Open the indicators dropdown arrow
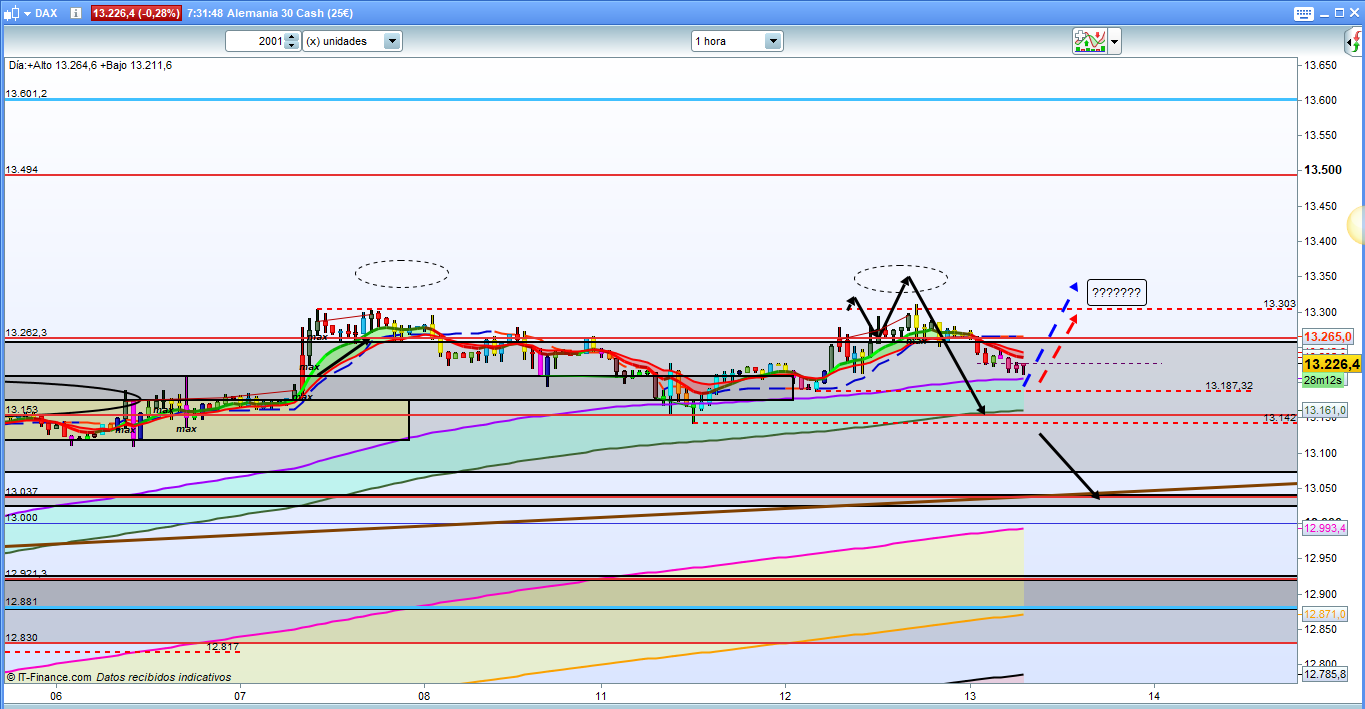Image resolution: width=1365 pixels, height=709 pixels. (1114, 41)
